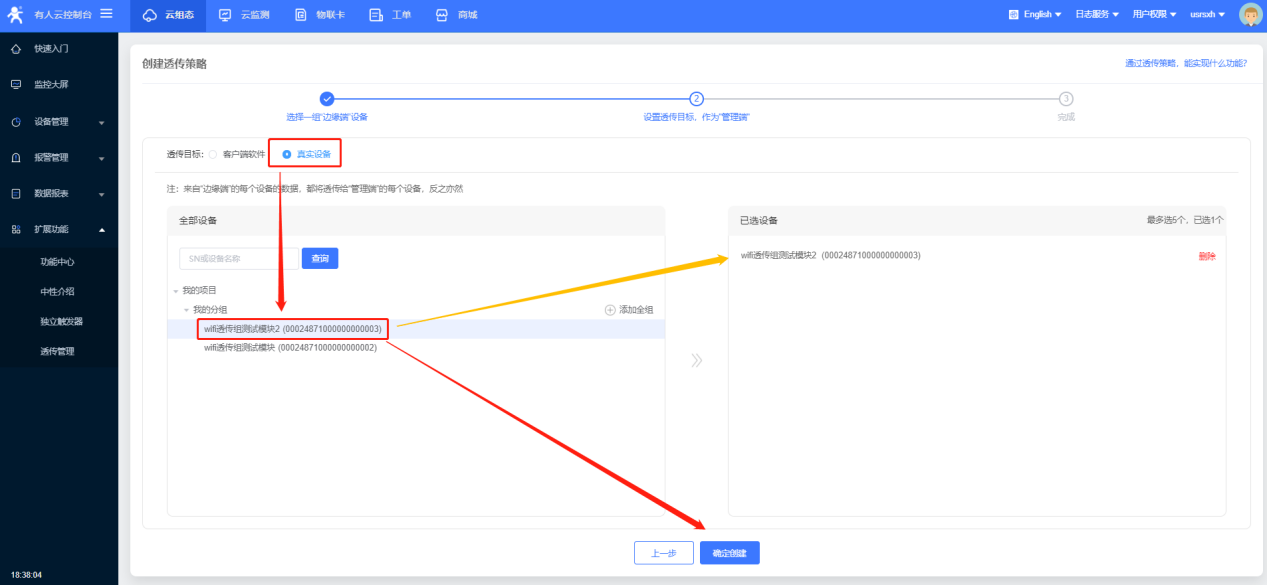Click the hamburger menu icon beside 有人云控制台
The image size is (1267, 585).
[106, 13]
